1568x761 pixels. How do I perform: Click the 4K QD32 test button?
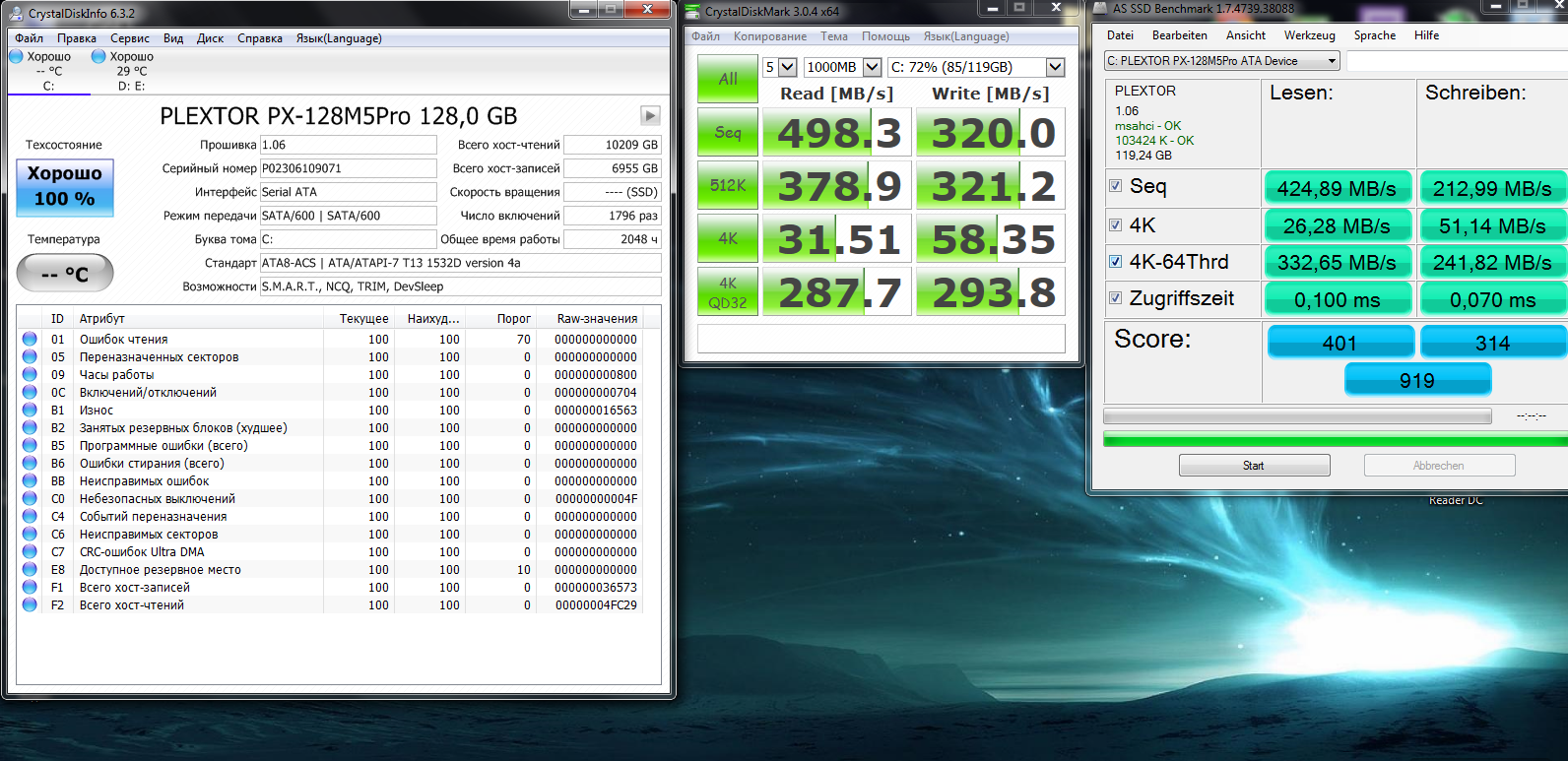[x=728, y=291]
